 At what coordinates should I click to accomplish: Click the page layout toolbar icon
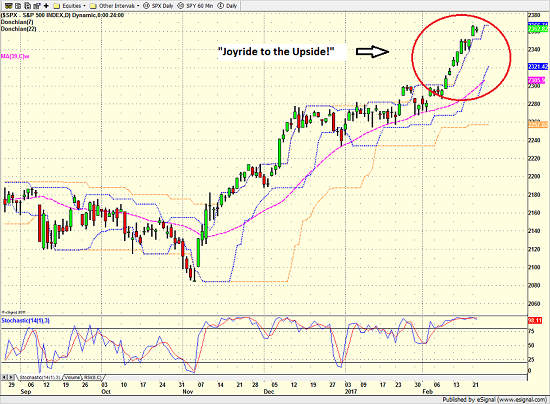(18, 6)
